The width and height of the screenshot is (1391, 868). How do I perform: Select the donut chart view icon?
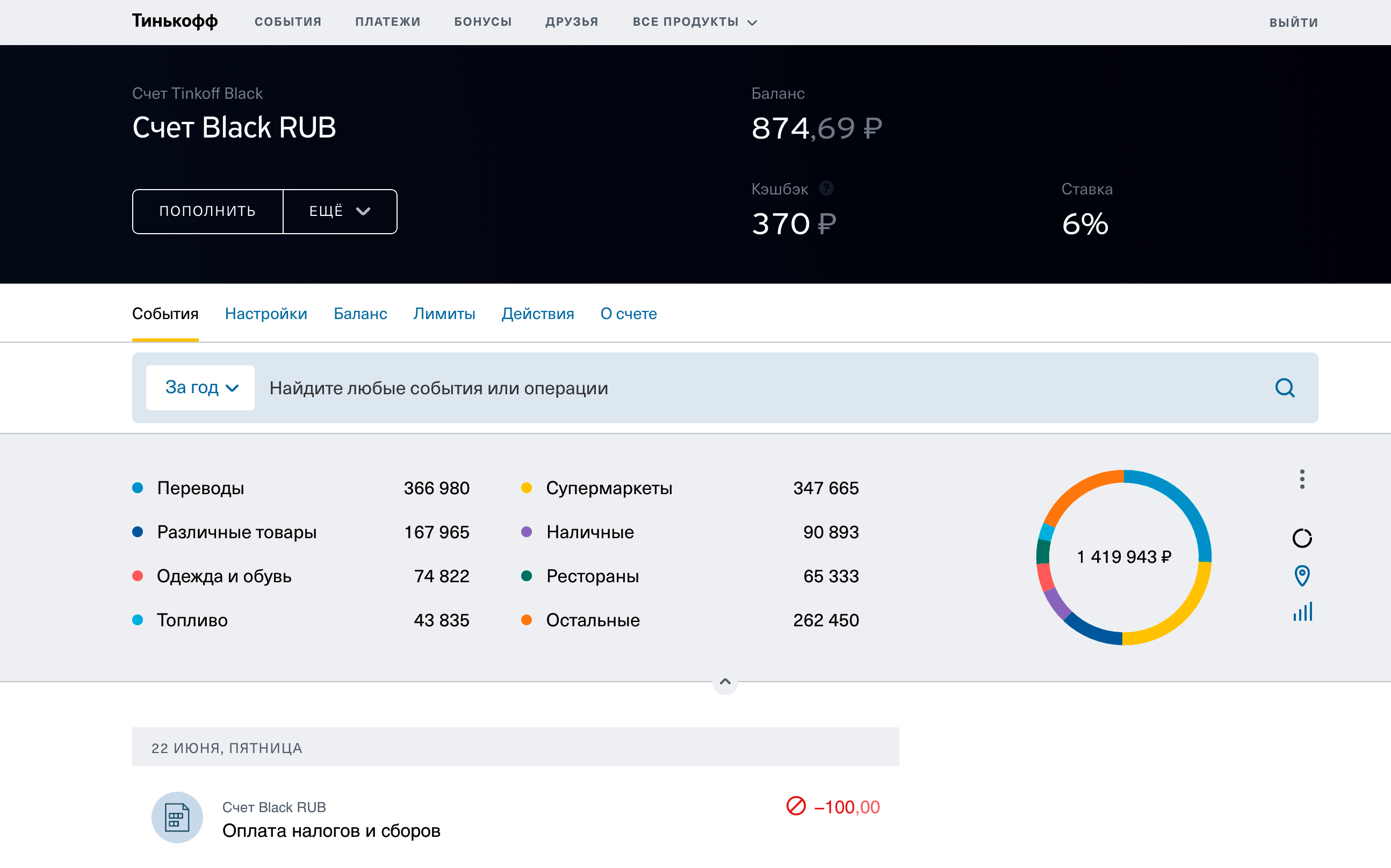[x=1301, y=538]
